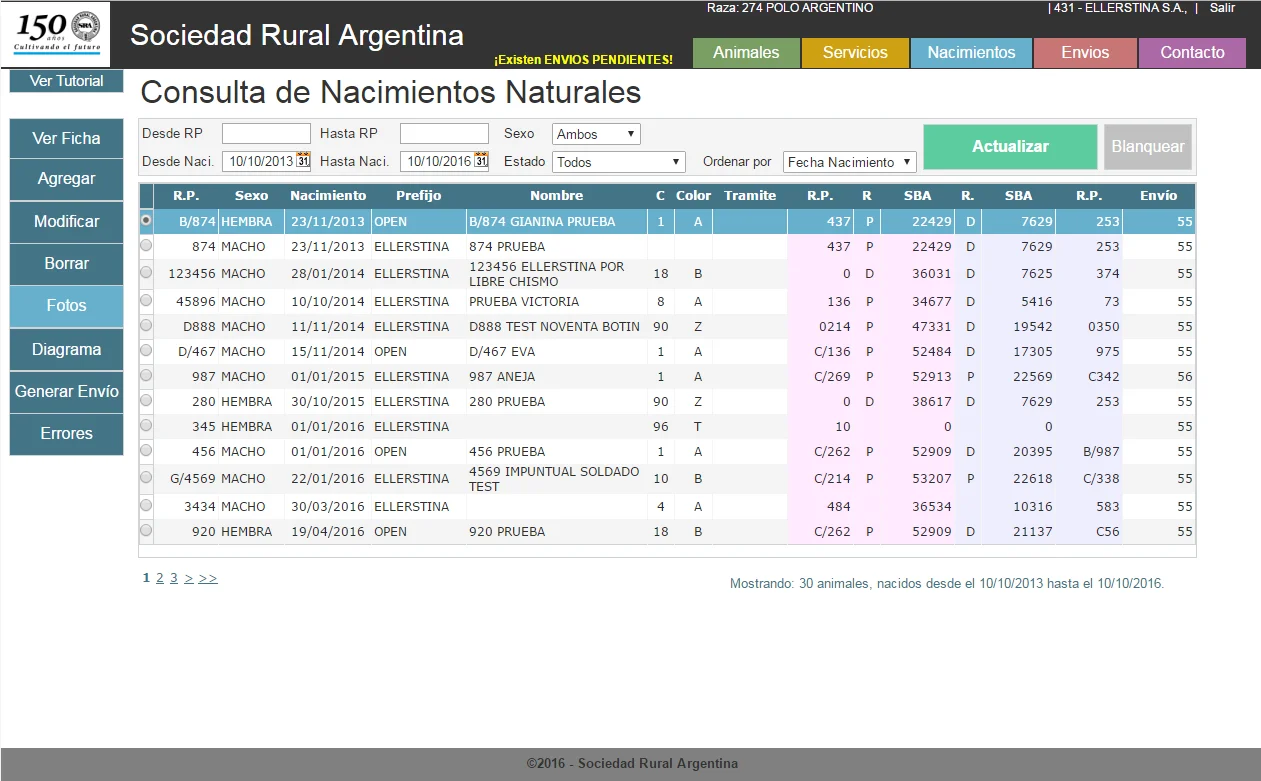The width and height of the screenshot is (1261, 781).
Task: Select radio button for PRUEBA VICTORIA row
Action: (146, 300)
